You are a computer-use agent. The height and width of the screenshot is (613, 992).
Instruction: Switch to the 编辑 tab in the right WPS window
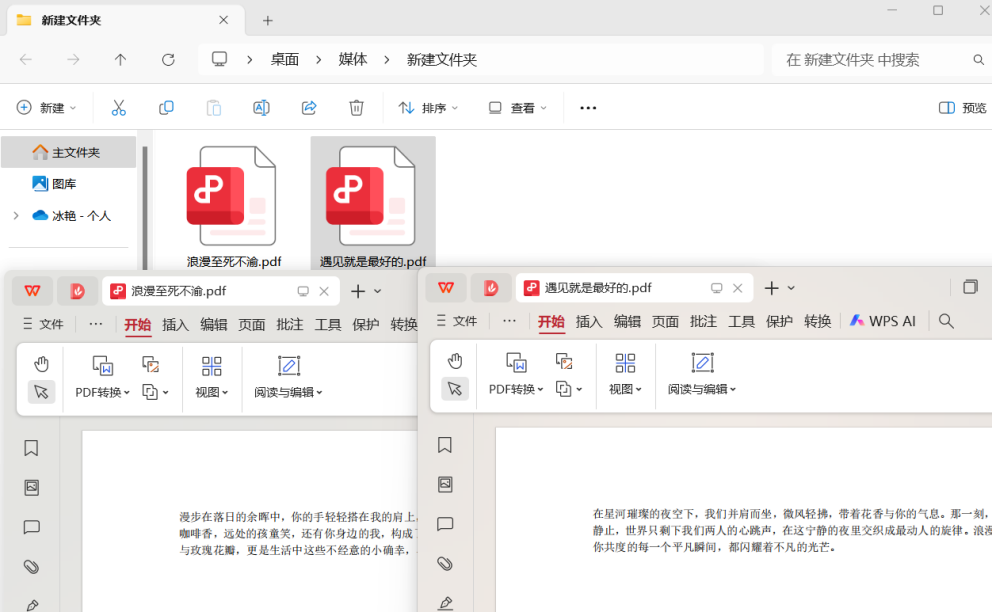(627, 321)
